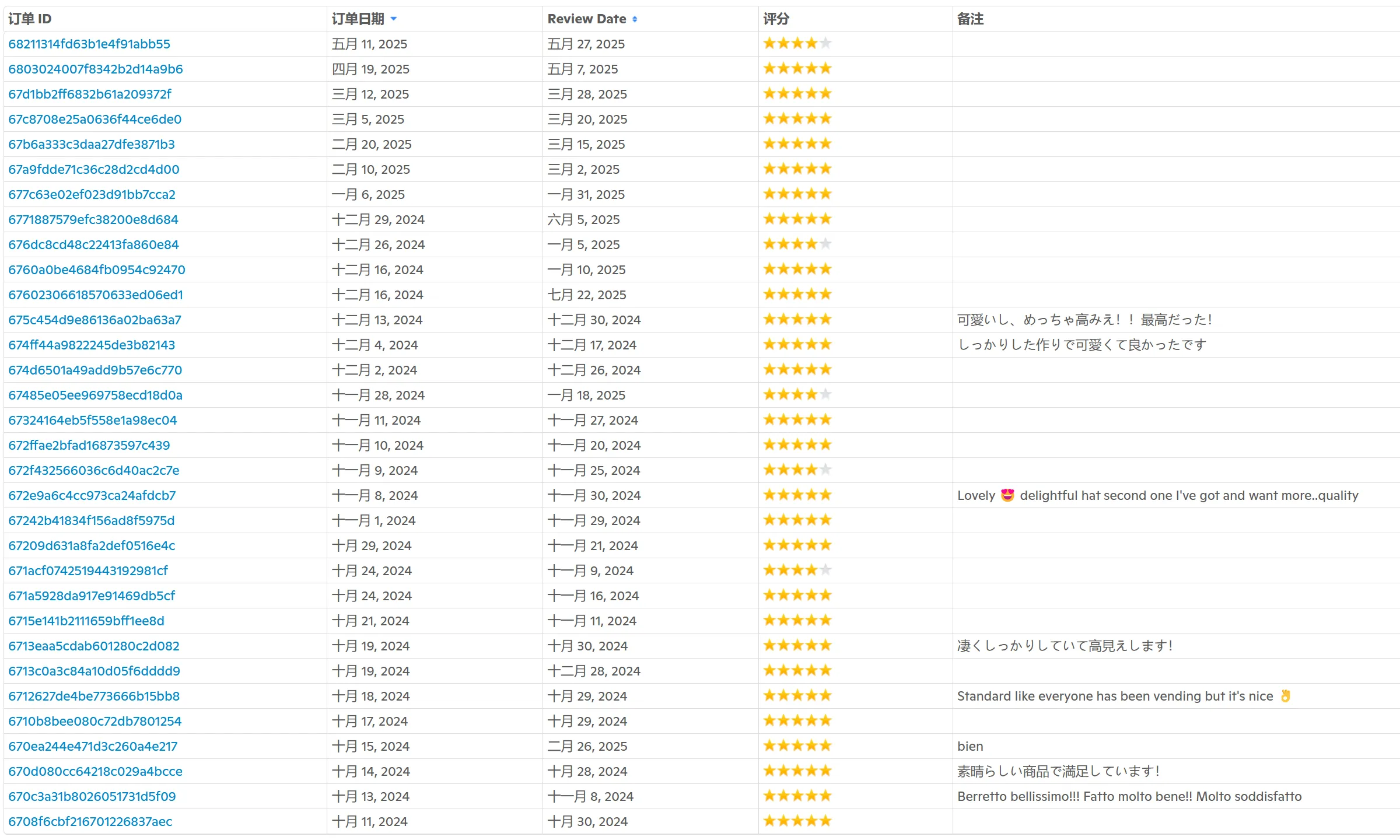Click star rating for order 671acf0742519443192981cf
This screenshot has height=840, width=1400.
pyautogui.click(x=797, y=570)
